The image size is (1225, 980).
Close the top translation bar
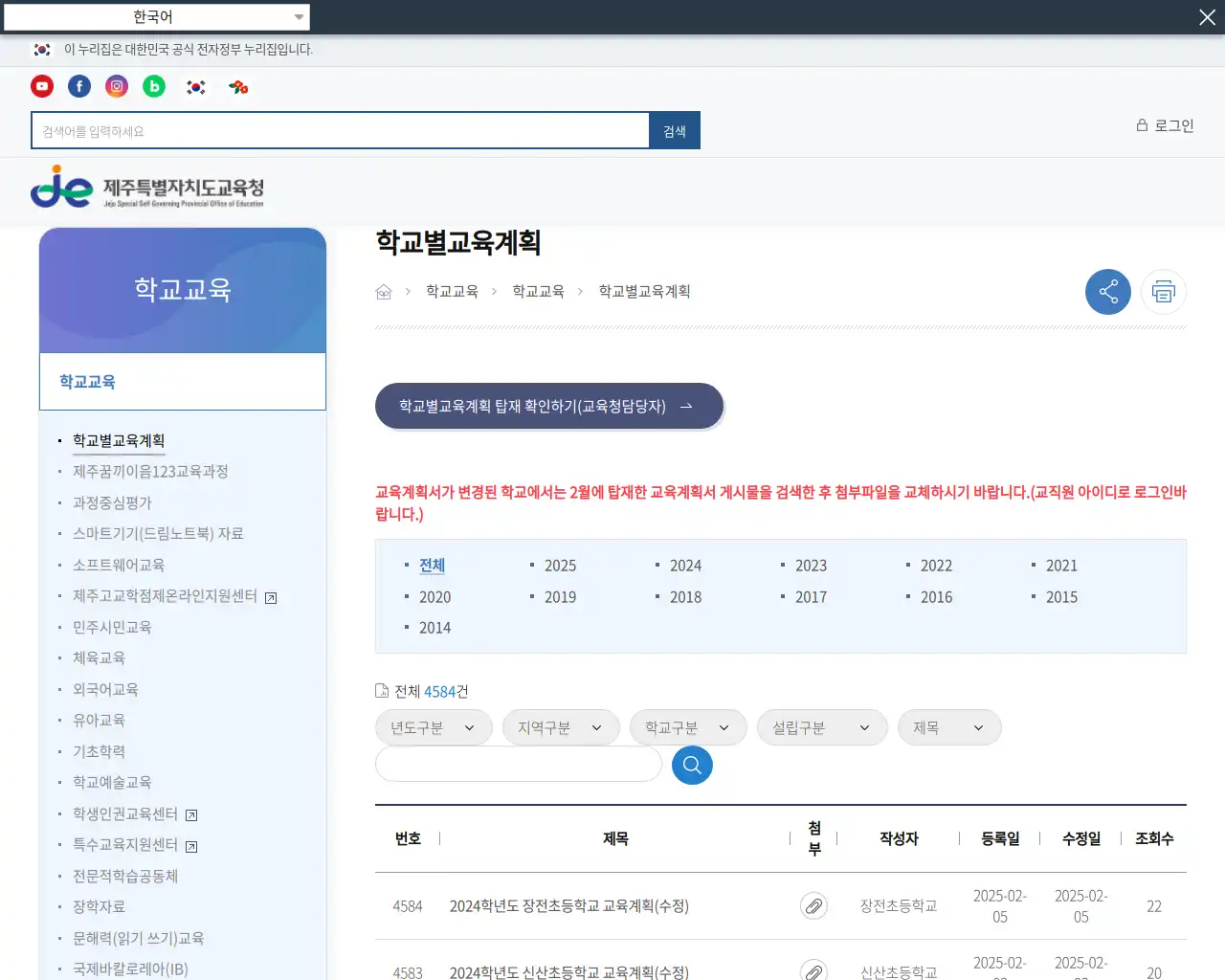pyautogui.click(x=1207, y=17)
